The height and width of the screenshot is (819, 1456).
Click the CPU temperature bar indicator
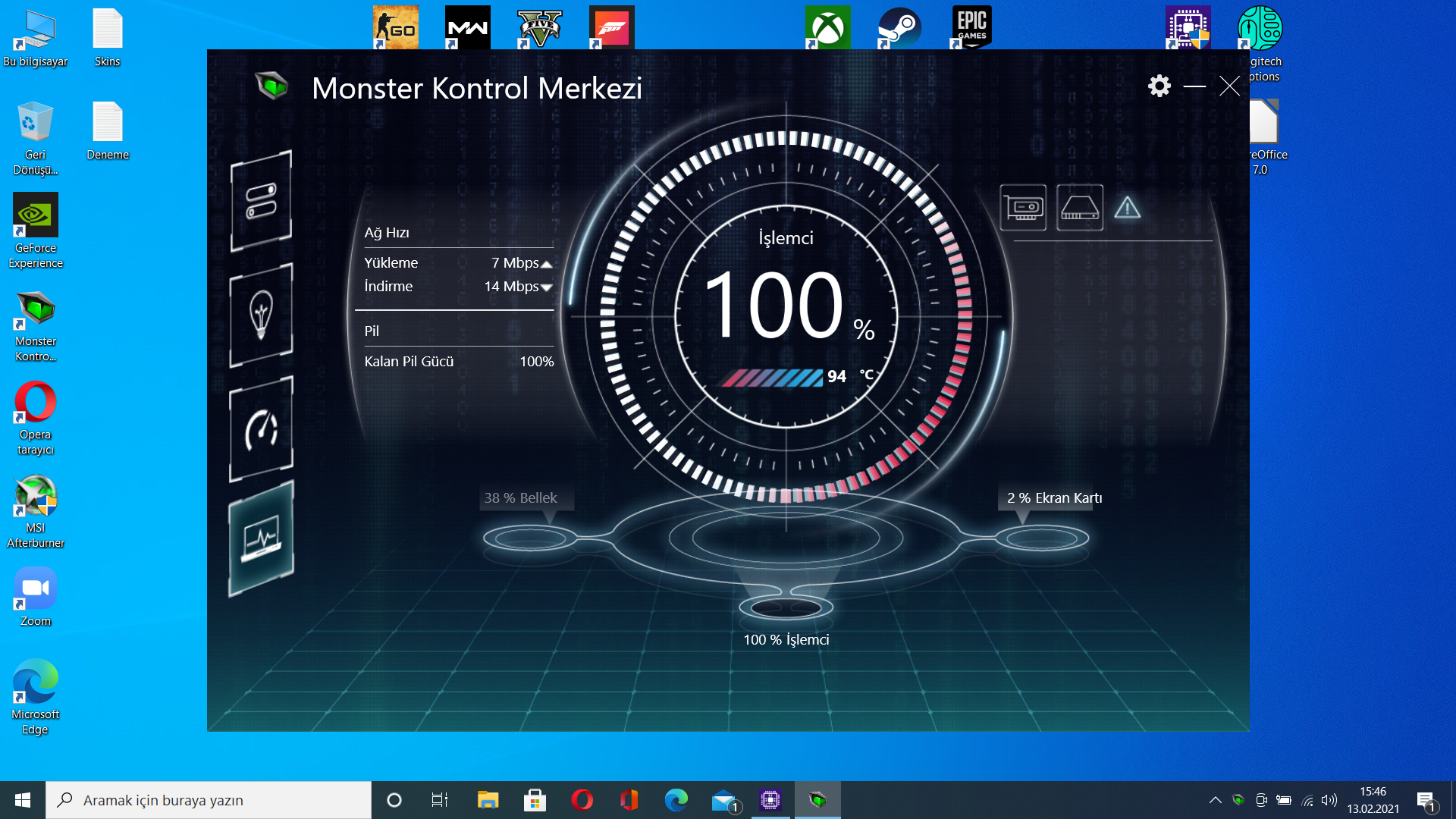(772, 377)
